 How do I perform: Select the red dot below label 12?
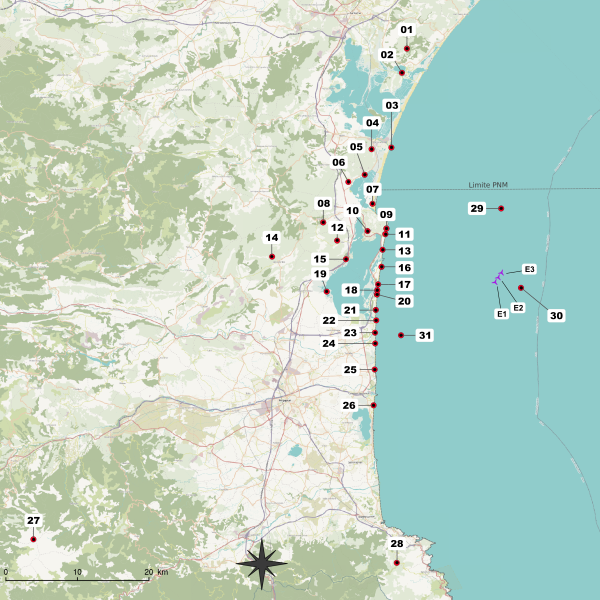(x=337, y=241)
